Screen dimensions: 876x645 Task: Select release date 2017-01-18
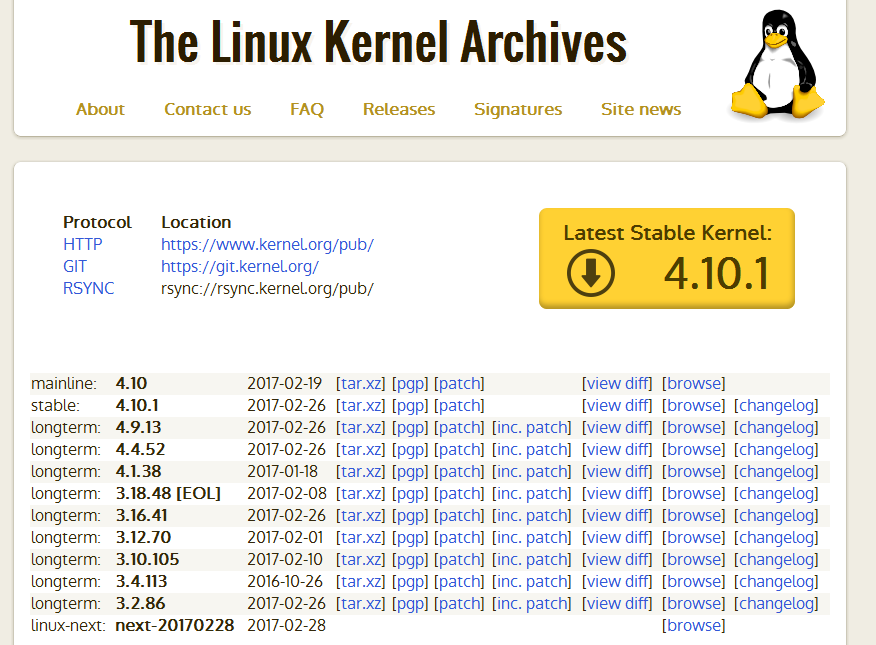coord(282,471)
